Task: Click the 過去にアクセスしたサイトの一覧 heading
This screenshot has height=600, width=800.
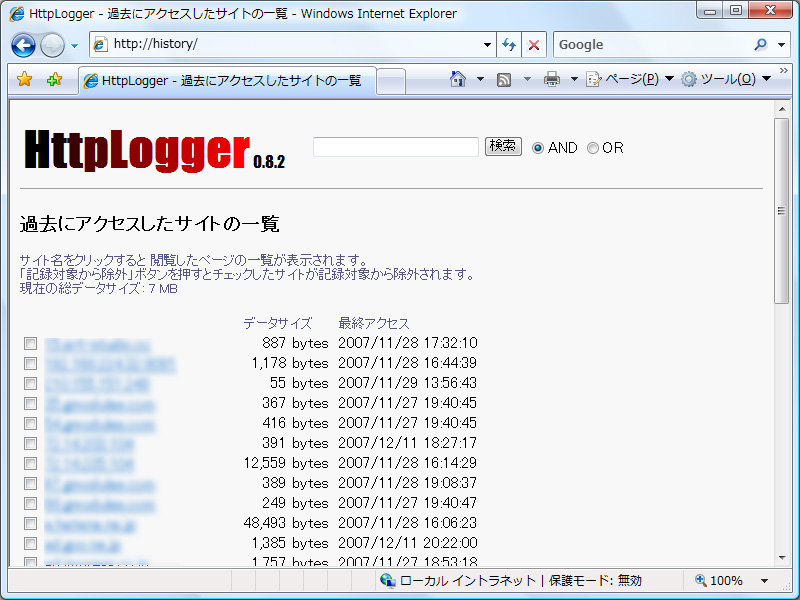Action: (x=149, y=224)
